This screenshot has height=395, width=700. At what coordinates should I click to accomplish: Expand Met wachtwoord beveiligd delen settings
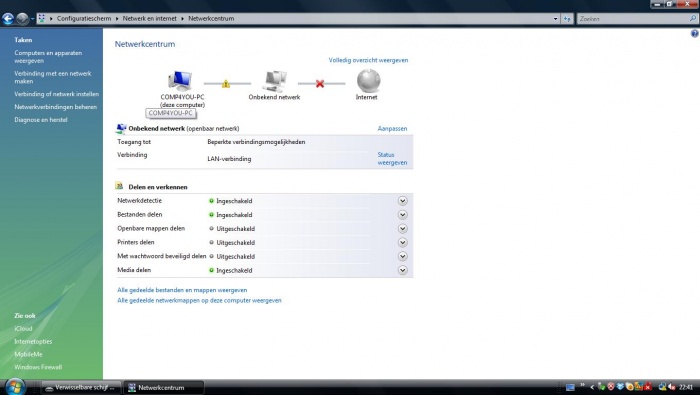pyautogui.click(x=402, y=256)
